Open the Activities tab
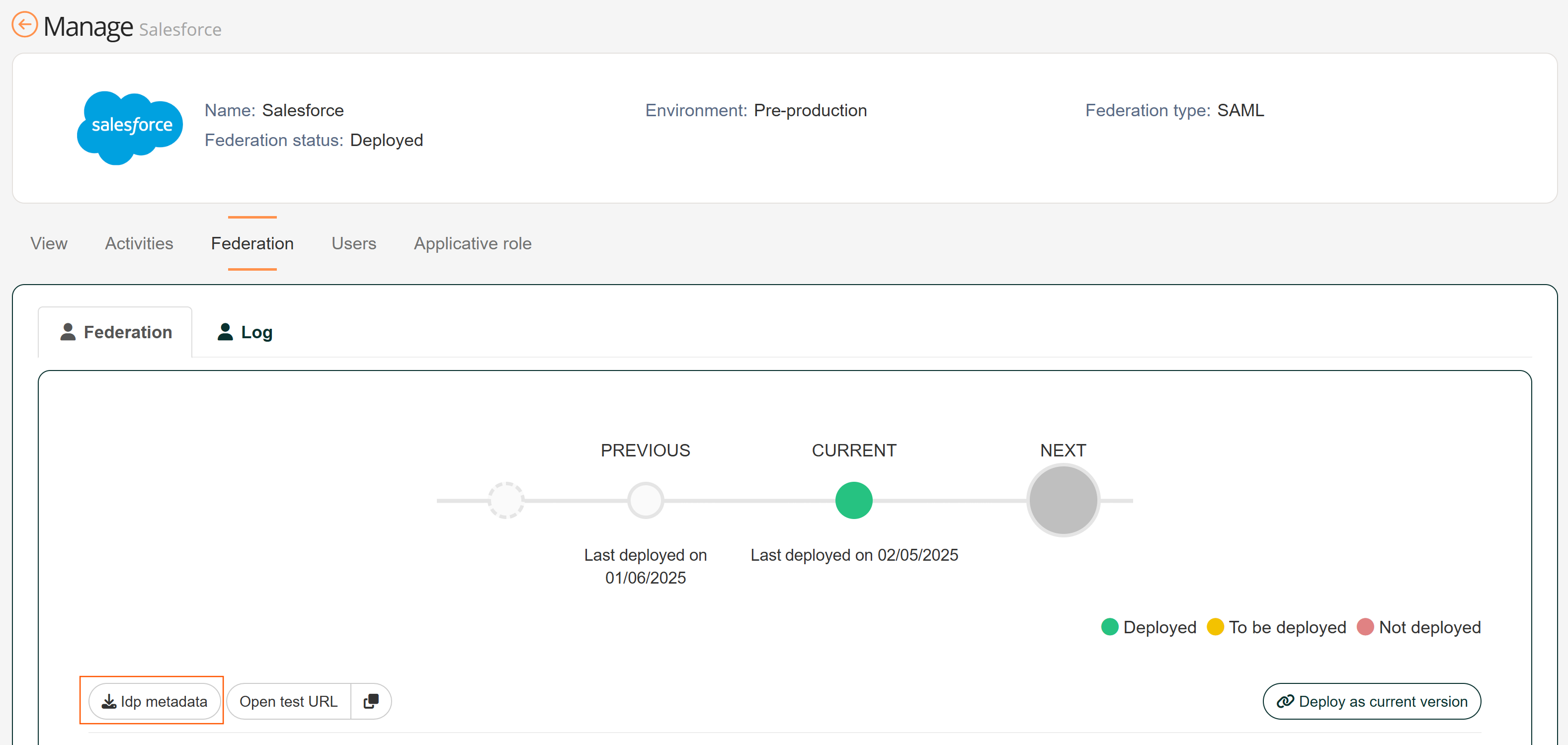 (x=139, y=243)
